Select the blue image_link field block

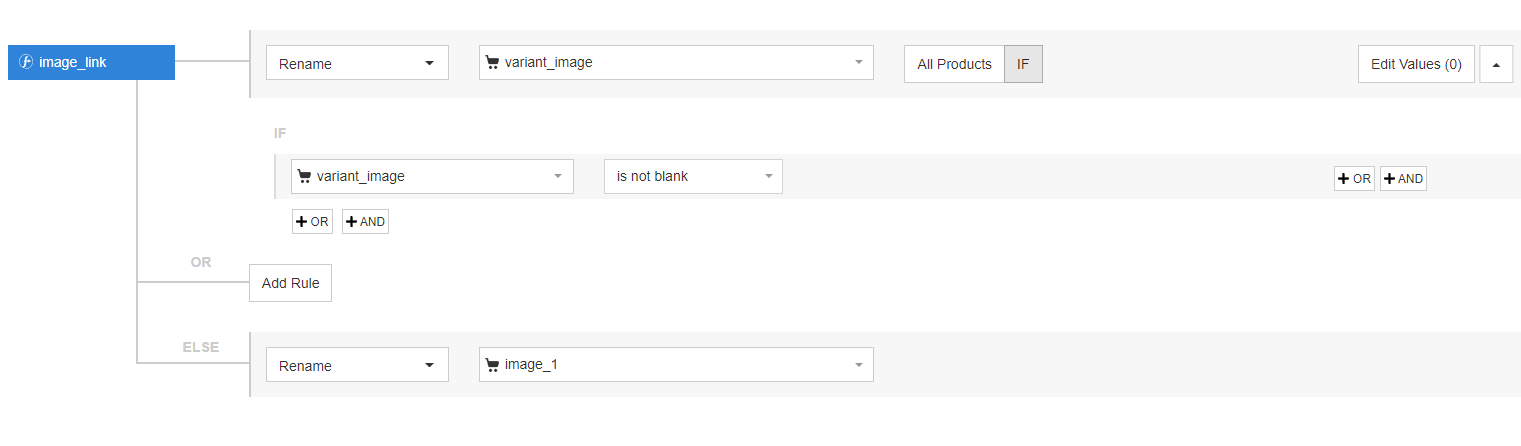91,62
